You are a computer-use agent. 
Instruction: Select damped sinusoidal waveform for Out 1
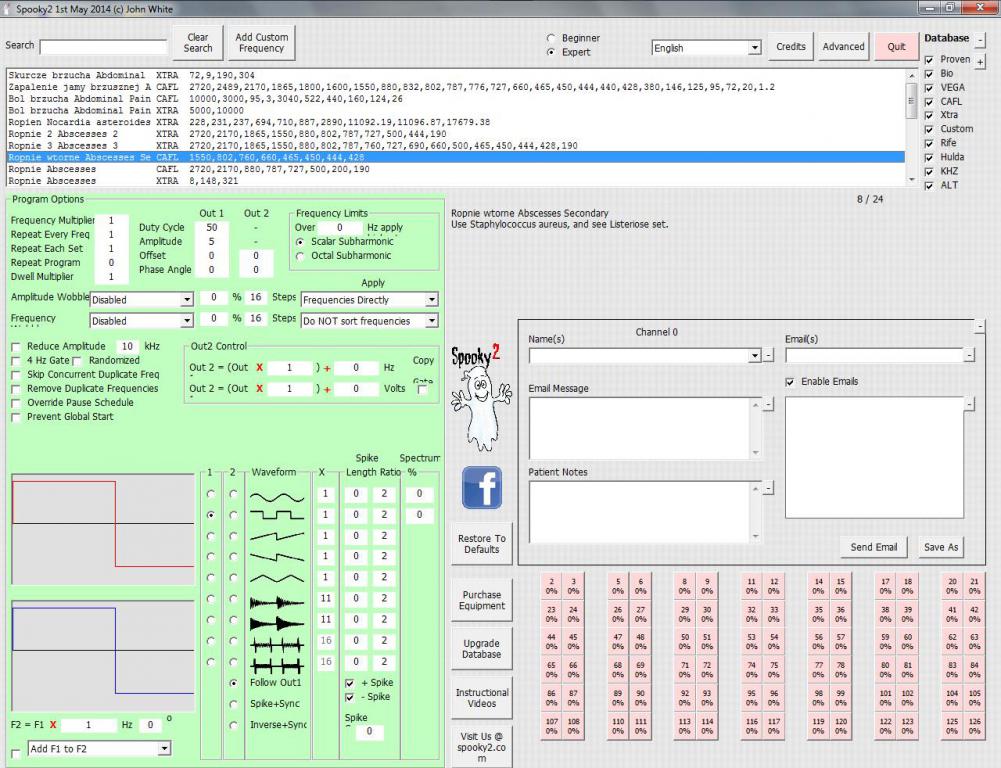tap(211, 599)
